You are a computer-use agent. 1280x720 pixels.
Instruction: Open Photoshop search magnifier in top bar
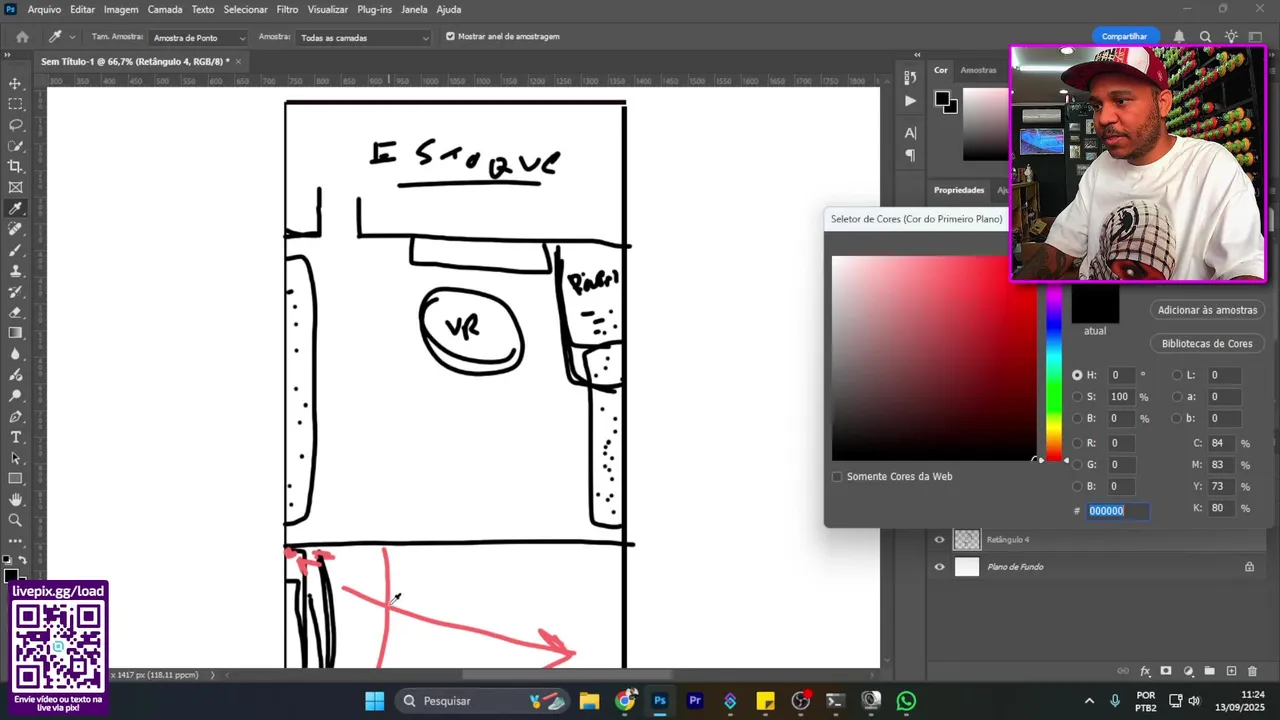click(x=1205, y=37)
